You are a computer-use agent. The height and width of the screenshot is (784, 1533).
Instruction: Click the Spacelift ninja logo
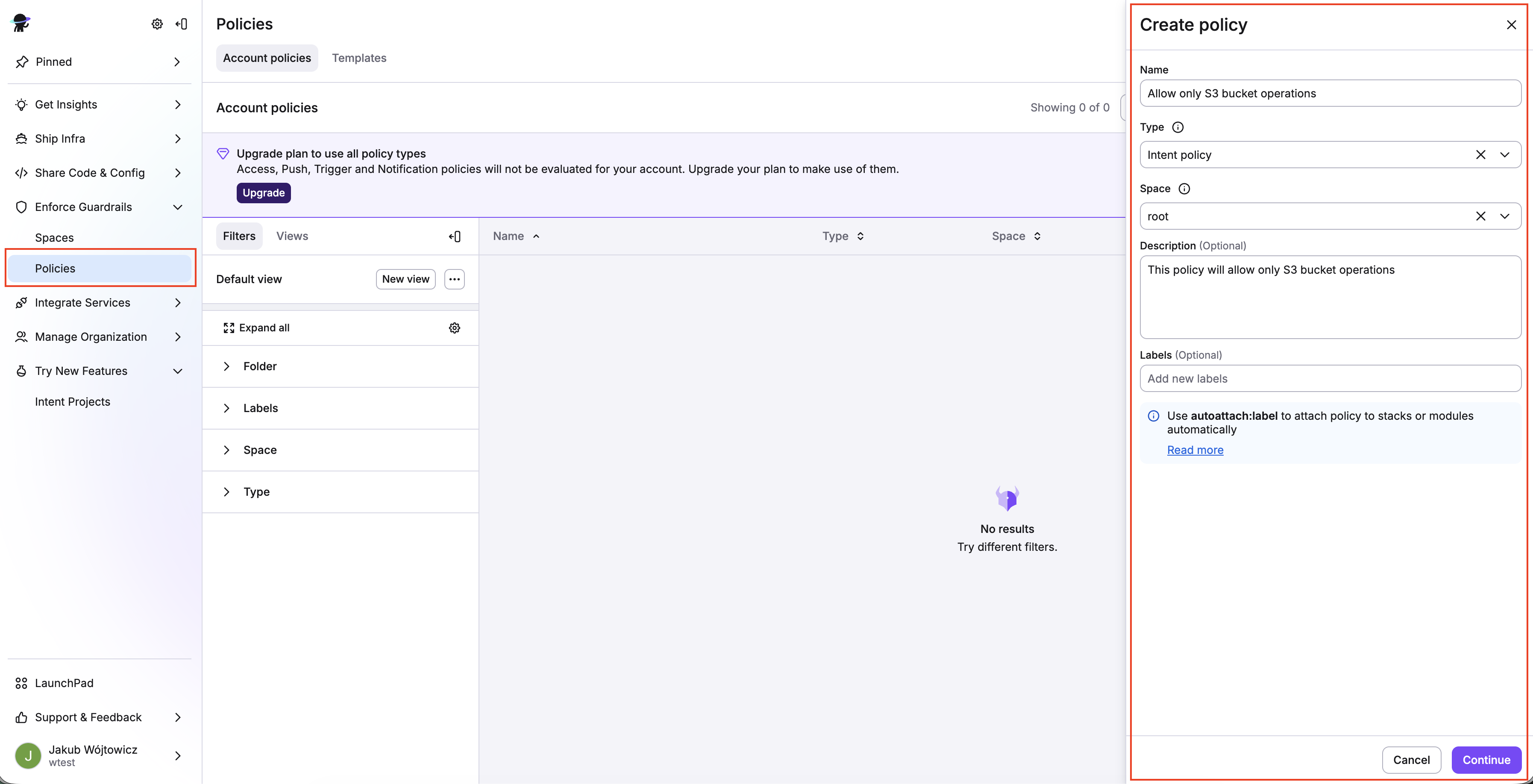pos(20,23)
